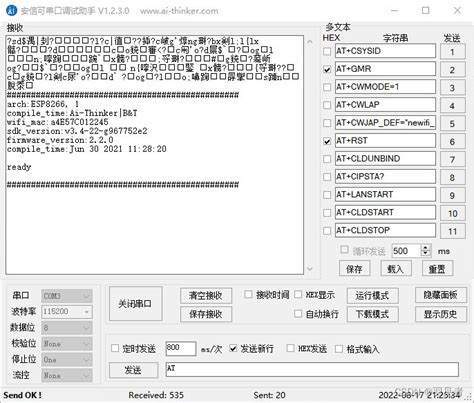Image resolution: width=474 pixels, height=403 pixels.
Task: Click the 关闭串口 close port button
Action: tap(136, 304)
